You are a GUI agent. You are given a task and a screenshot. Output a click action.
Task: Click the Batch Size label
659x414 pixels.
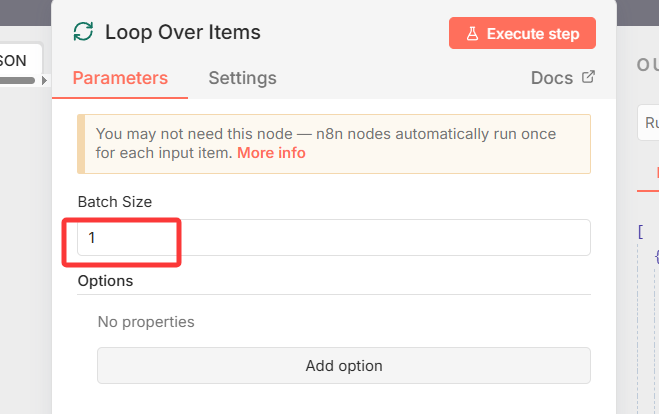[115, 202]
